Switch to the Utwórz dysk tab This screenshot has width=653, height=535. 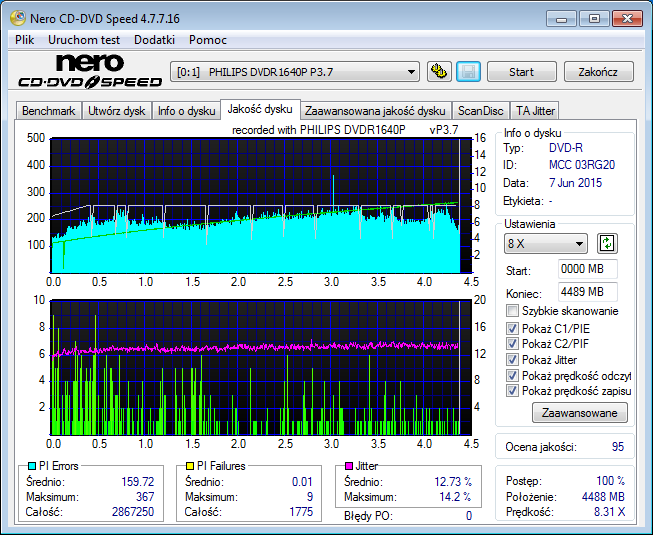[x=117, y=111]
